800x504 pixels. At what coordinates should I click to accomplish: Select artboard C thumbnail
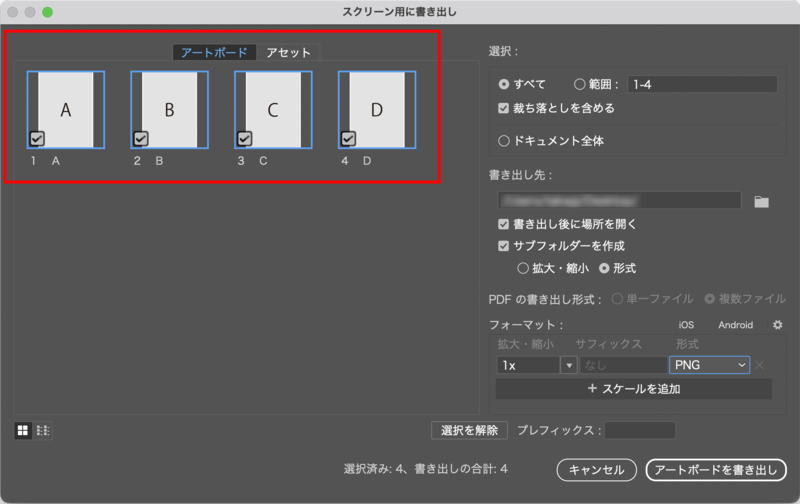pos(273,110)
